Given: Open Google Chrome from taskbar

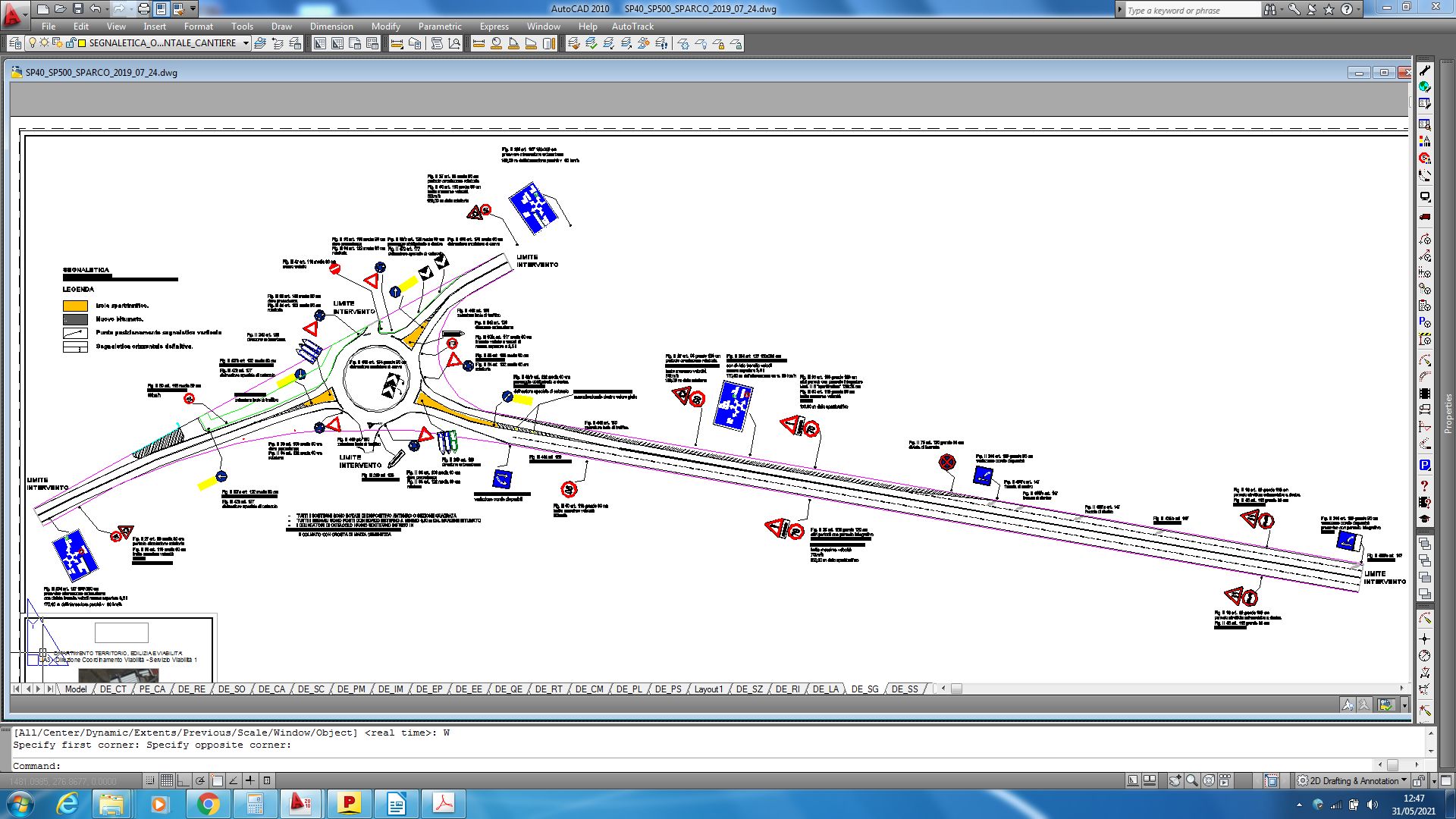Looking at the screenshot, I should pyautogui.click(x=208, y=804).
